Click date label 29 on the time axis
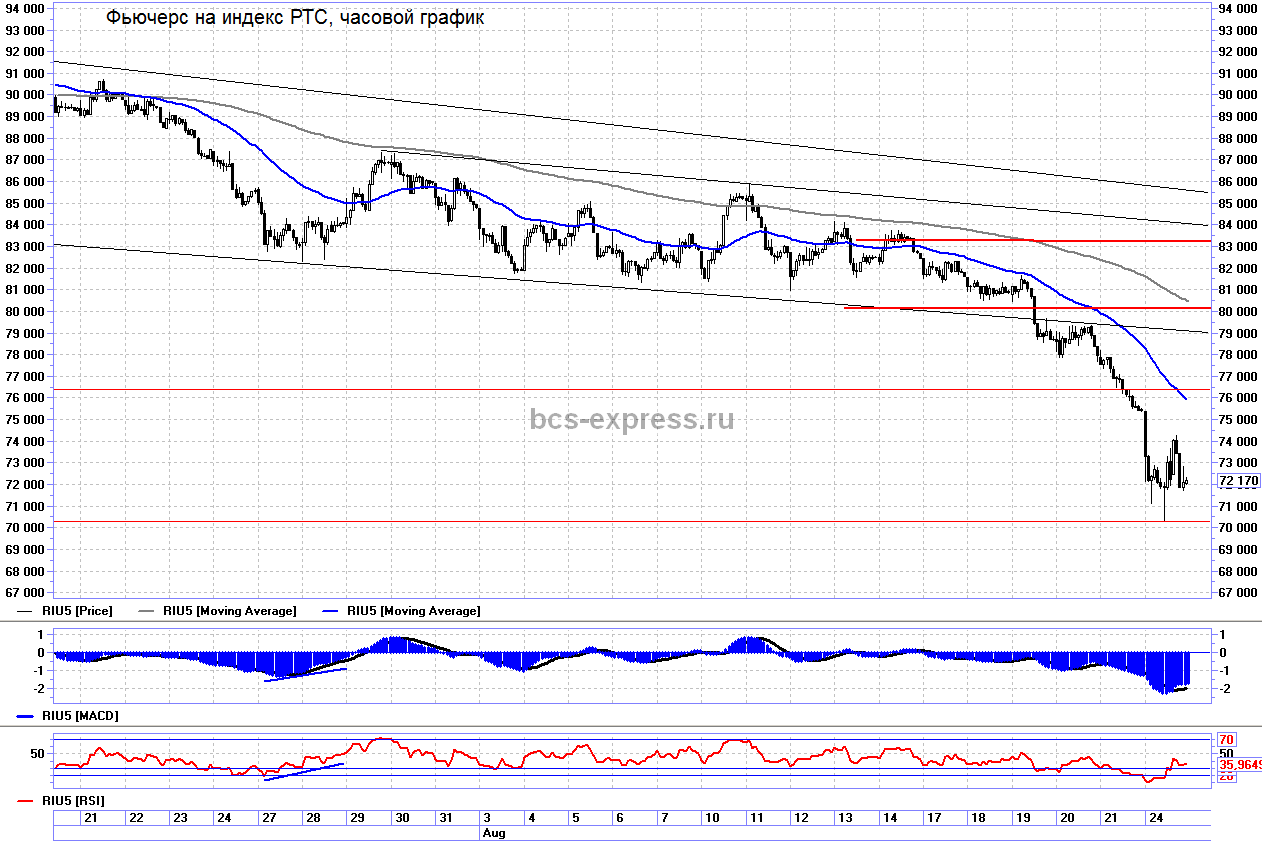 tap(356, 817)
